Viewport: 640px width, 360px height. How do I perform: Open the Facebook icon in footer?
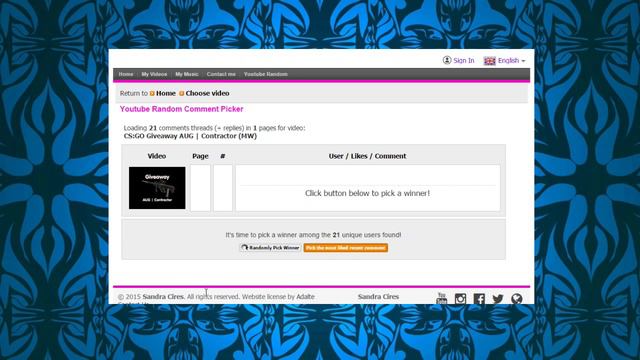[479, 299]
